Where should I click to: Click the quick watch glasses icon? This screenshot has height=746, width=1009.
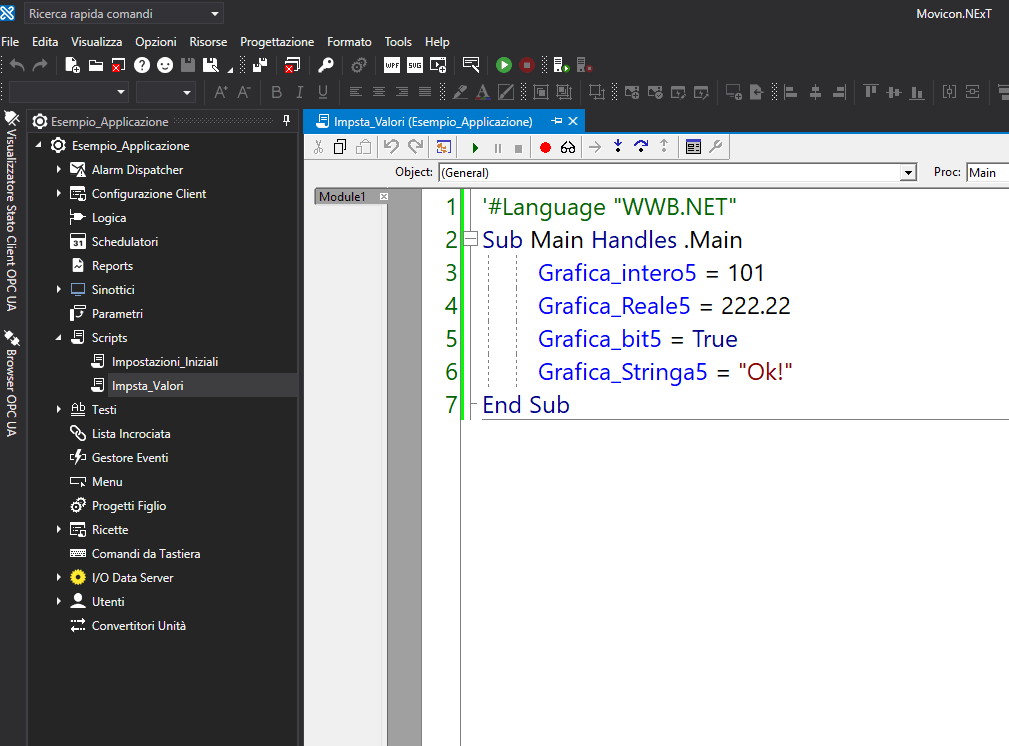[x=568, y=148]
